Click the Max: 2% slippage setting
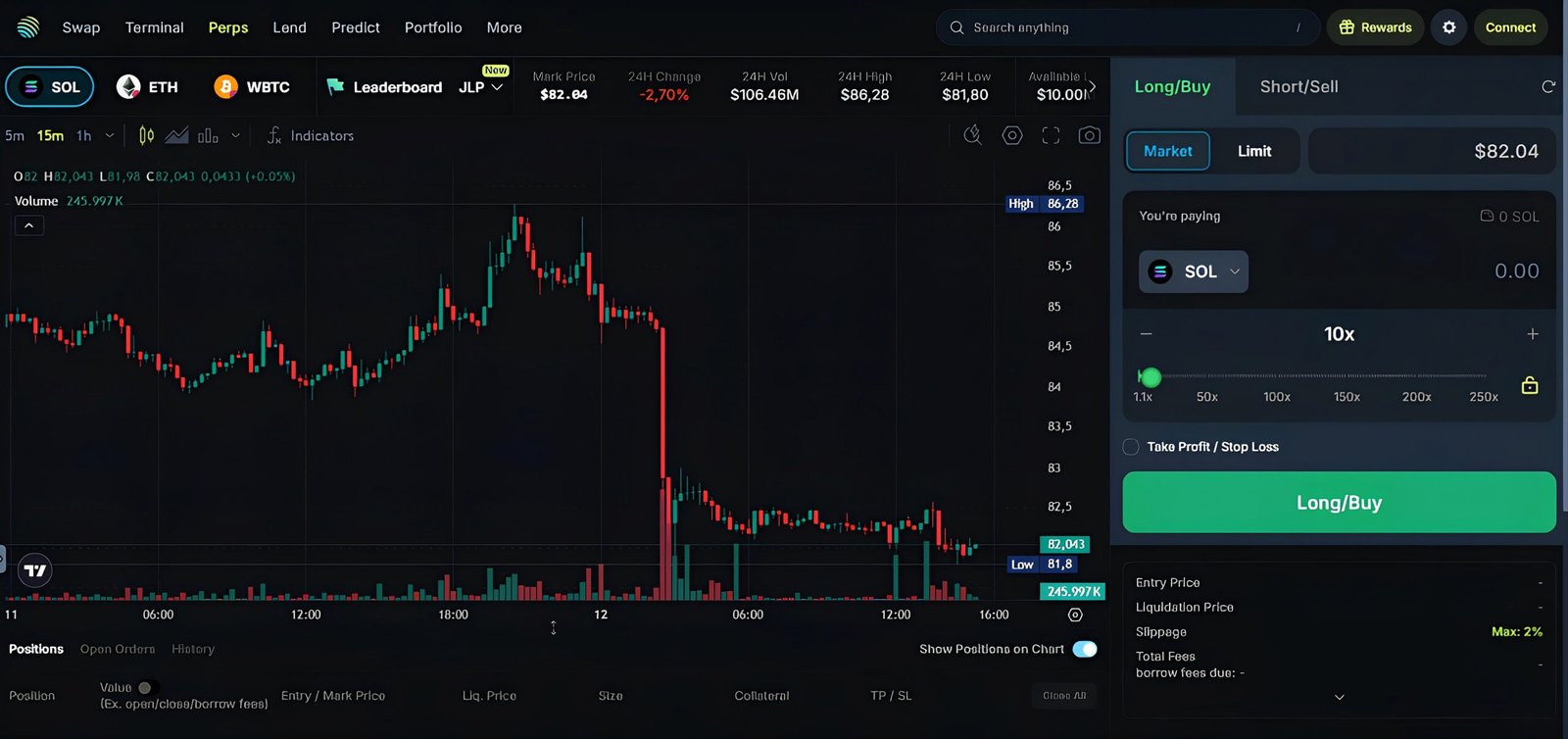This screenshot has height=739, width=1568. pyautogui.click(x=1517, y=632)
